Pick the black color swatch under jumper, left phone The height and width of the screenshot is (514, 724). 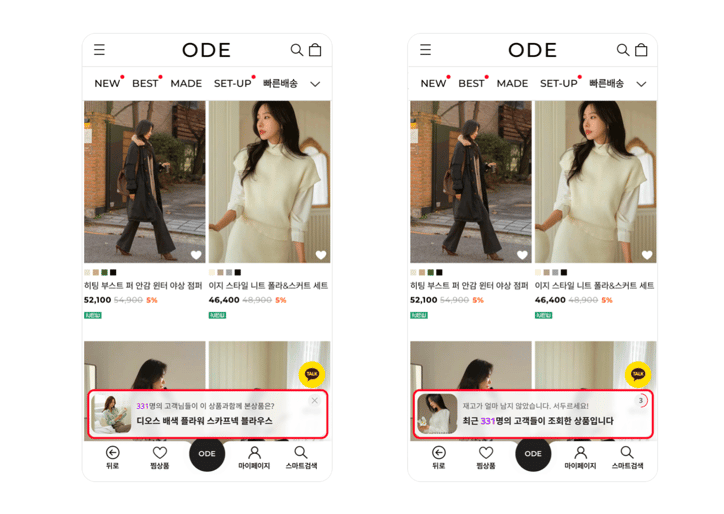(113, 272)
